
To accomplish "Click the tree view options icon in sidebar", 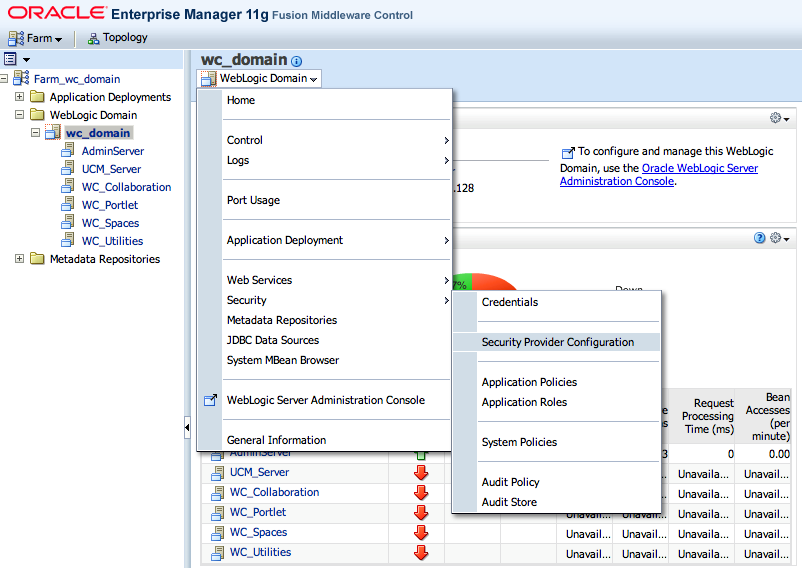I will (x=11, y=60).
